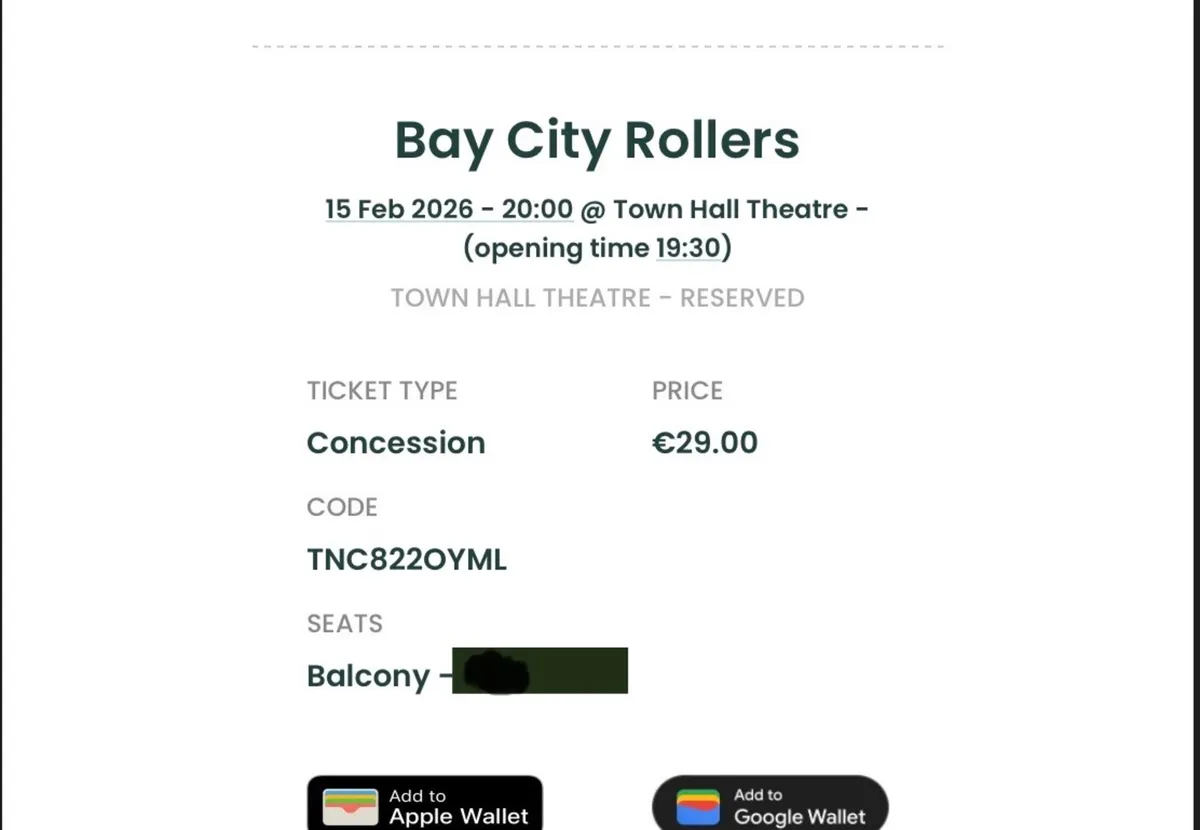Viewport: 1200px width, 830px height.
Task: Click the redacted seat number area
Action: coord(540,670)
